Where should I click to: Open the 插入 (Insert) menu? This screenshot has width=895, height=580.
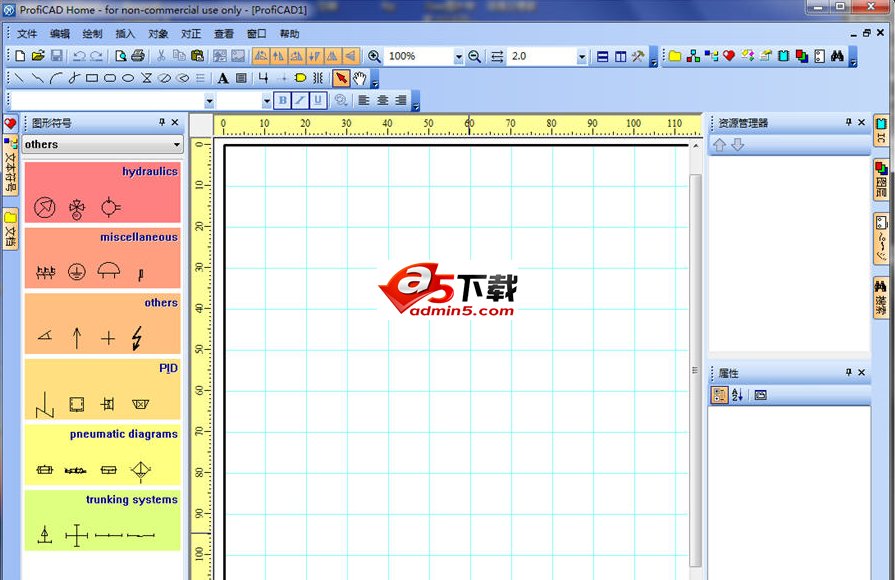tap(125, 34)
